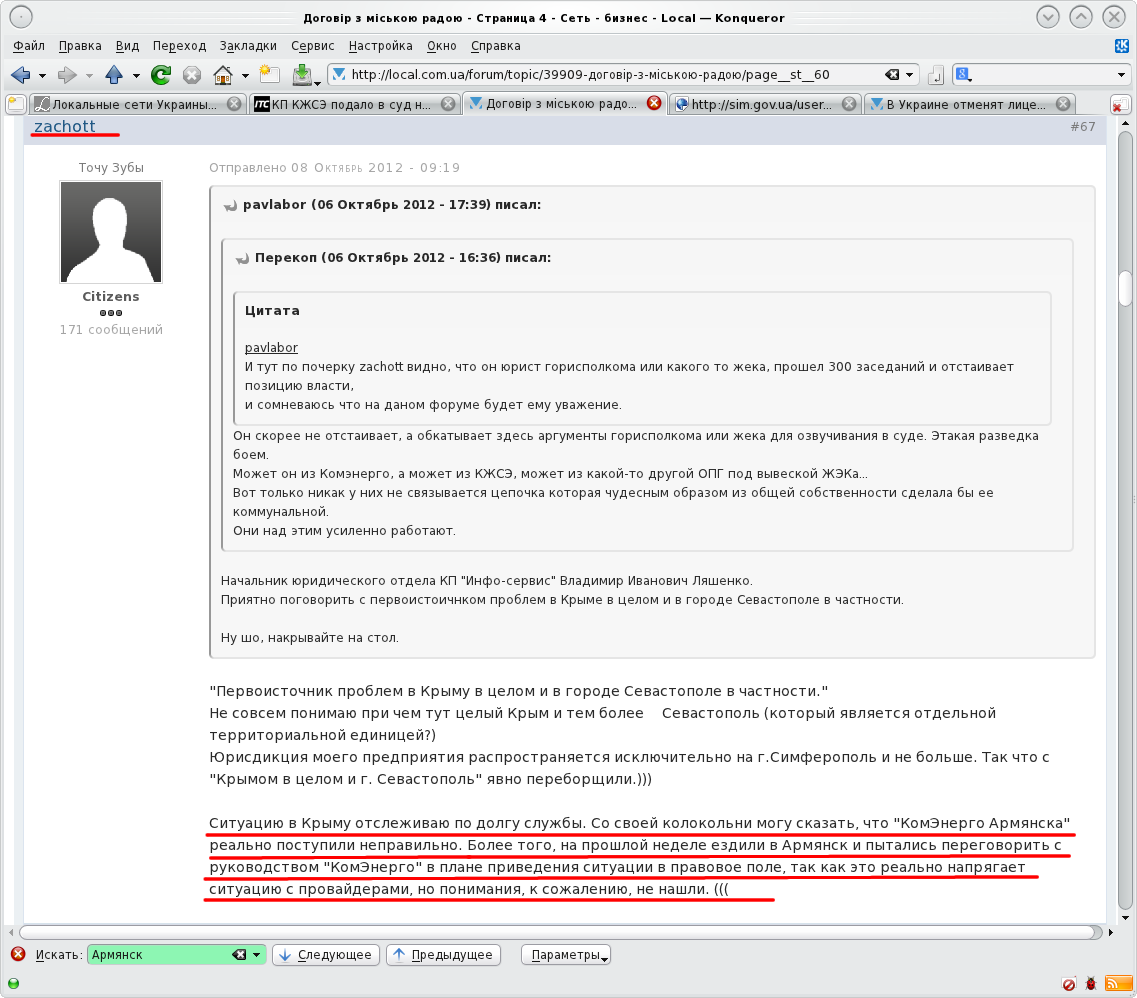1137x998 pixels.
Task: Open the search box dropdown arrow
Action: 1121,75
